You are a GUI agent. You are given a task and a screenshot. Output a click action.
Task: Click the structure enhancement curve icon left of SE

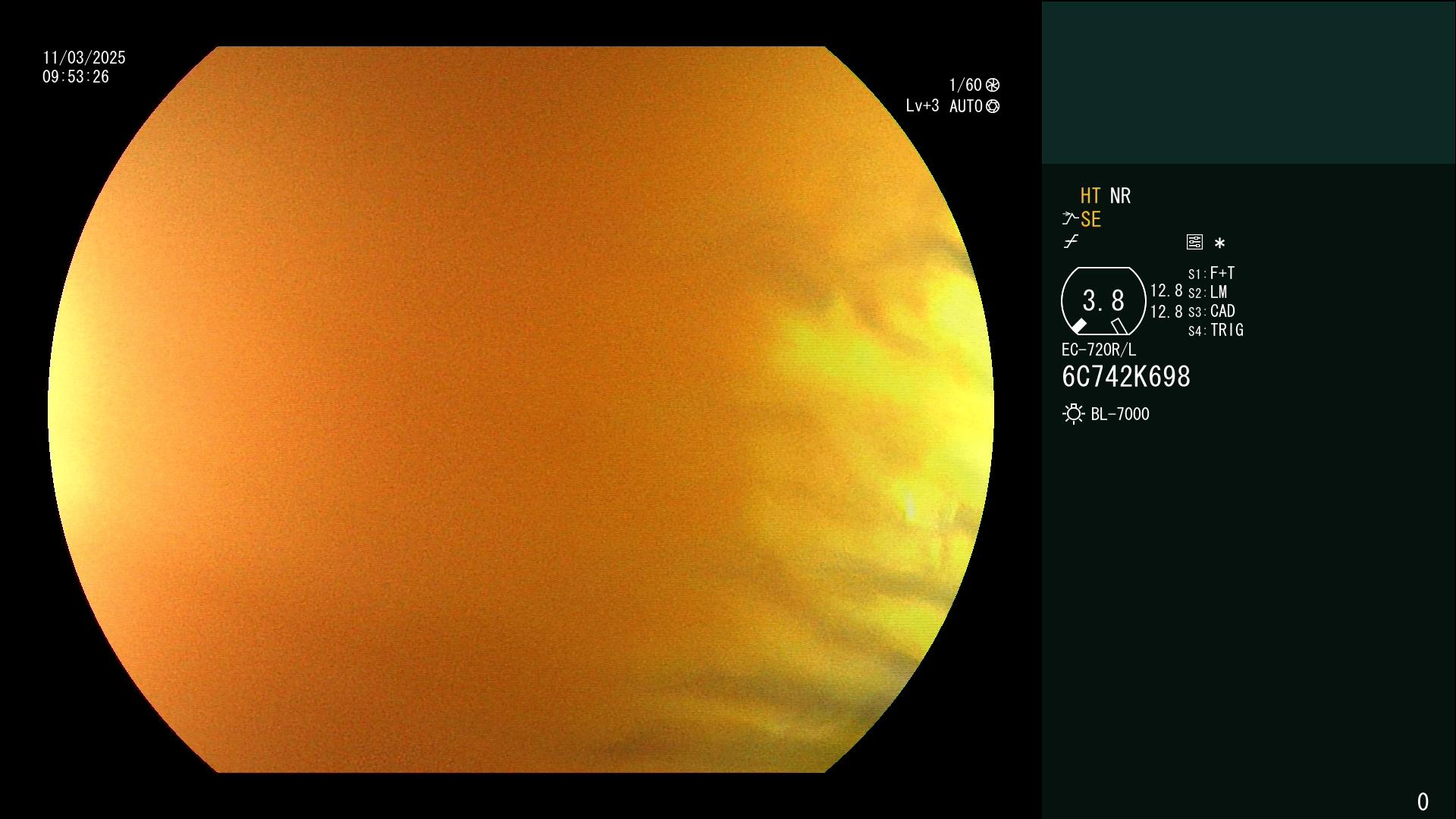point(1070,219)
